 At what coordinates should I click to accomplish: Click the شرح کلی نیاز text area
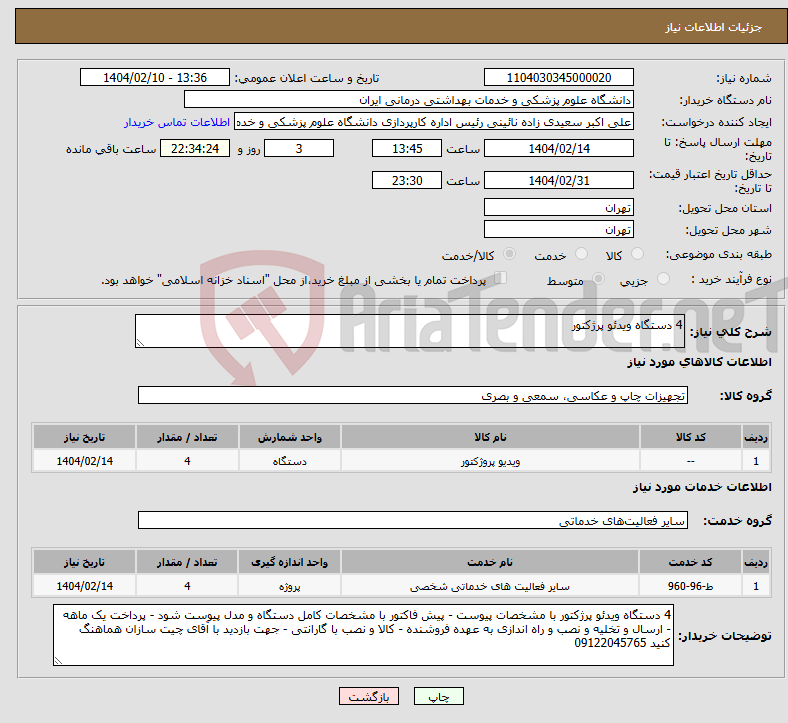(410, 331)
